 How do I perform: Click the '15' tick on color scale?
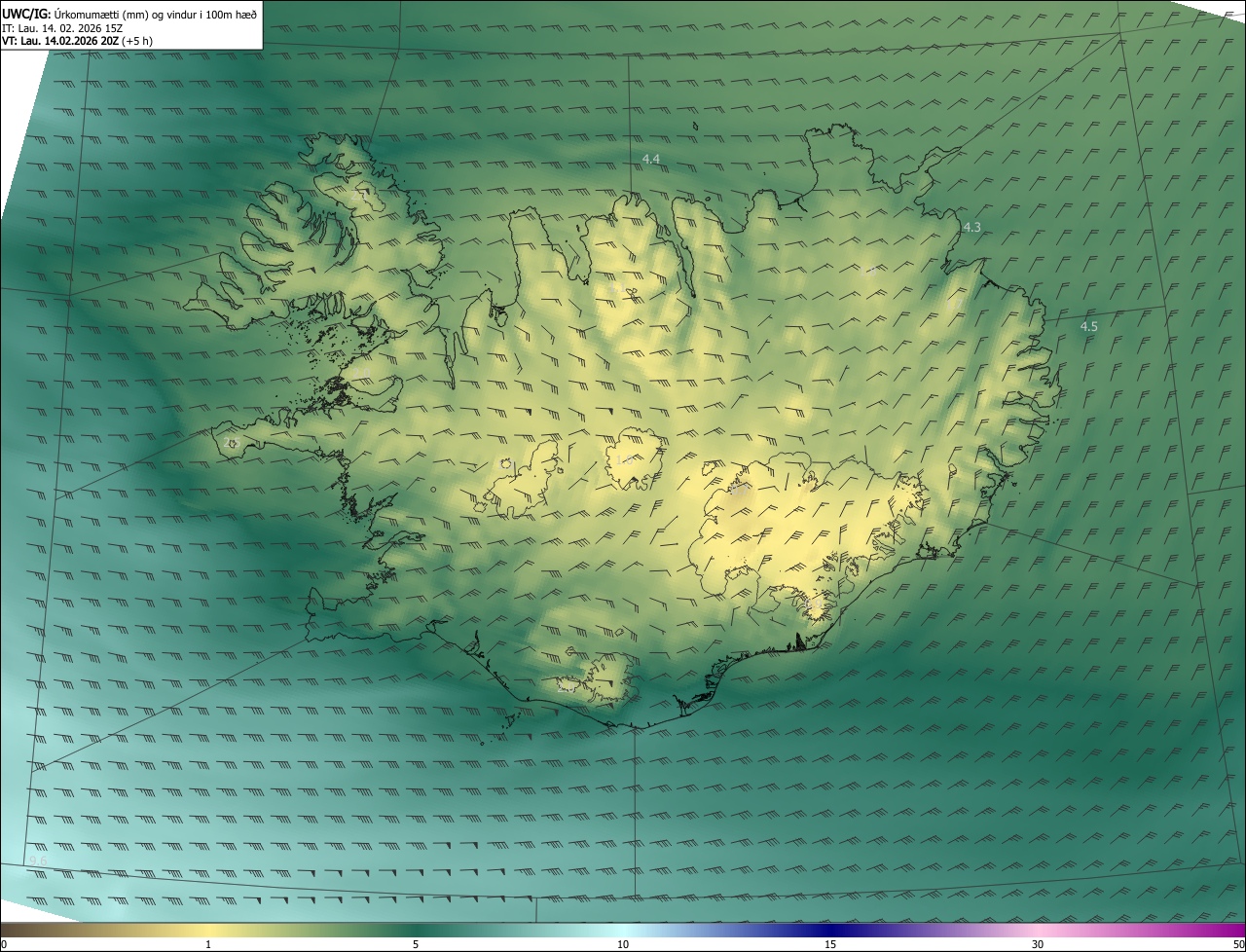(x=830, y=944)
